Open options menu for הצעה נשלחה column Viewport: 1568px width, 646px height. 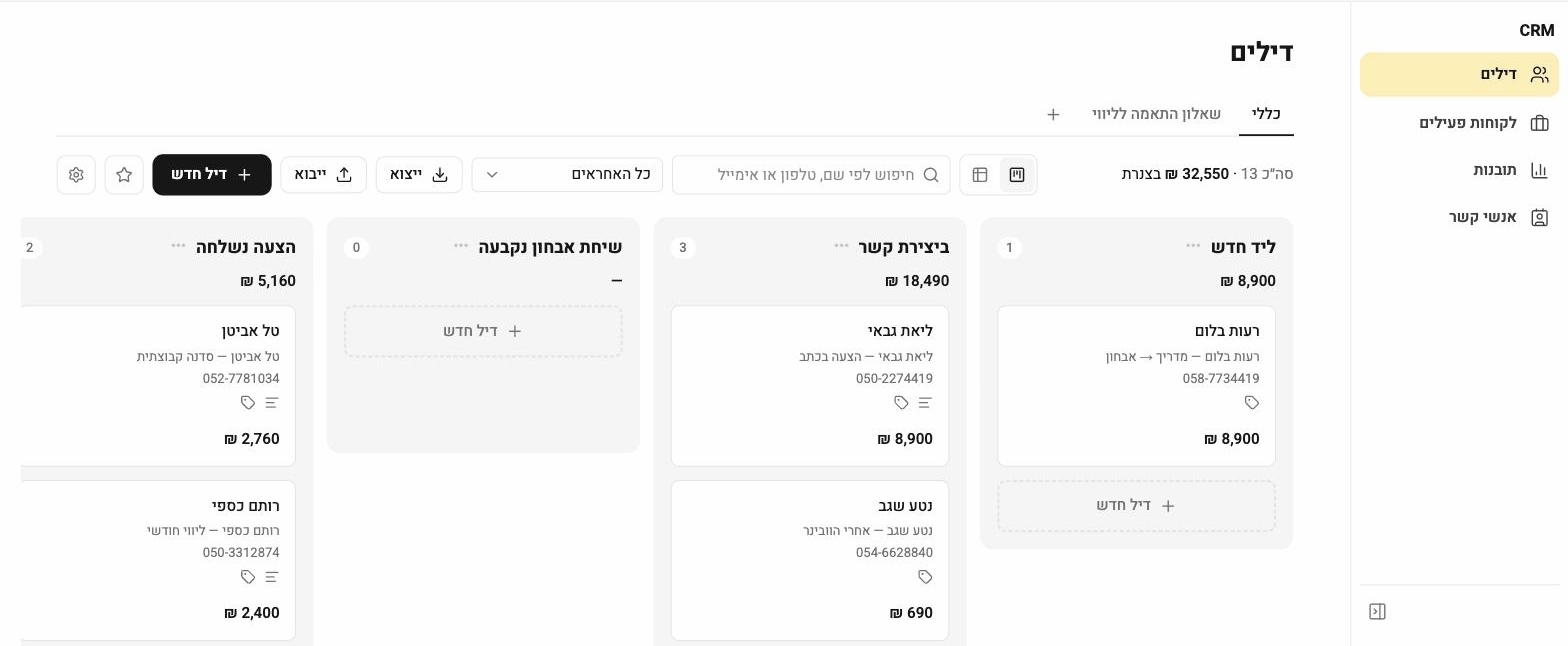(x=178, y=246)
